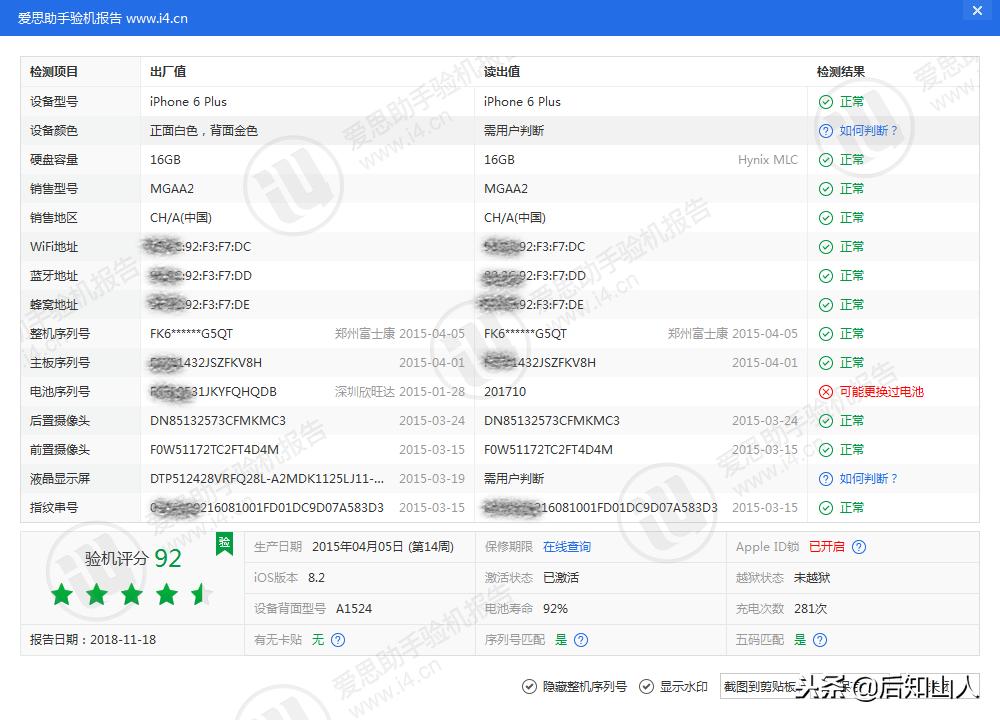Click the green check icon on WiFi地址 row
This screenshot has height=720, width=1000.
pos(823,246)
